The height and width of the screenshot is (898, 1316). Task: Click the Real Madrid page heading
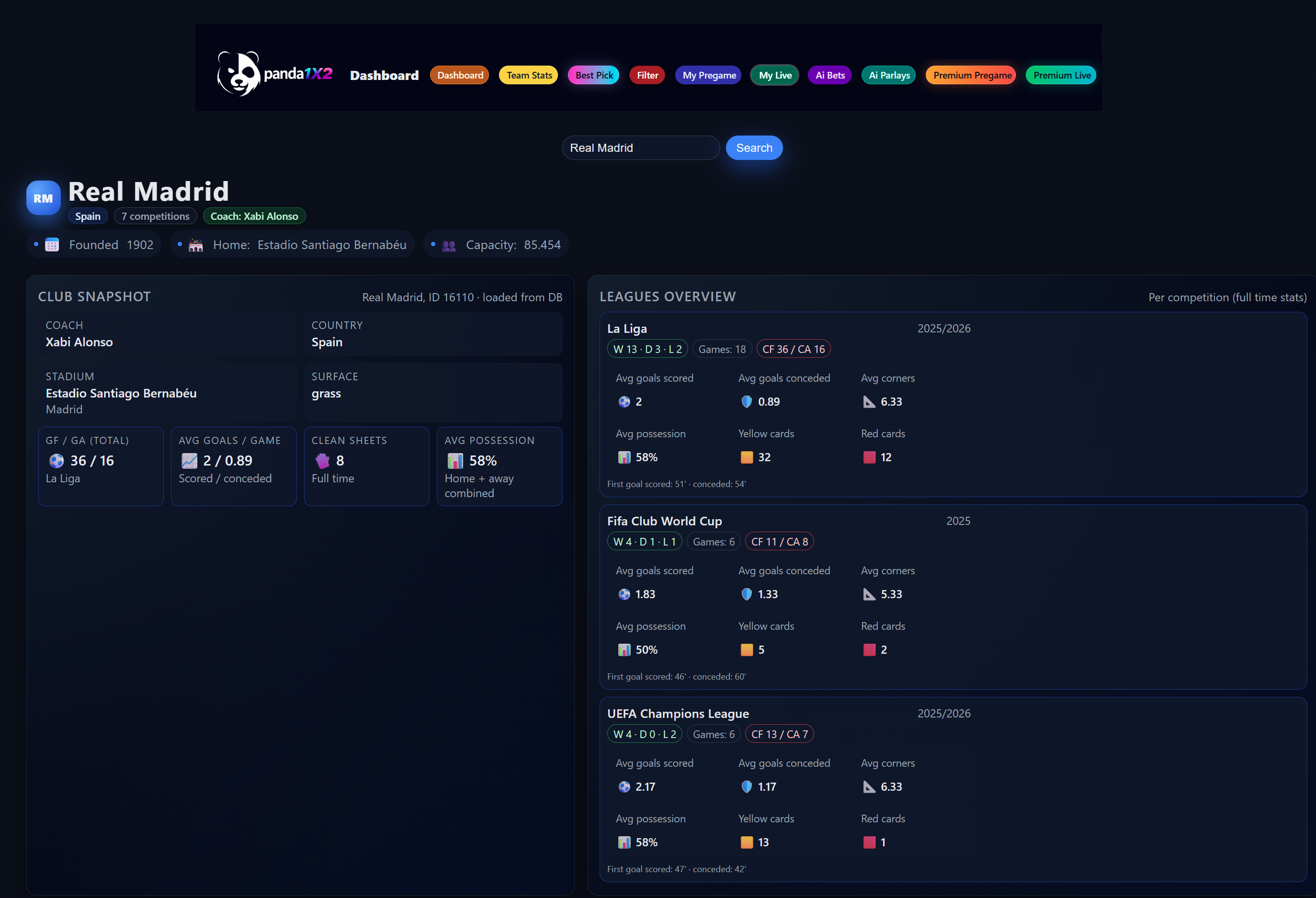pos(148,192)
